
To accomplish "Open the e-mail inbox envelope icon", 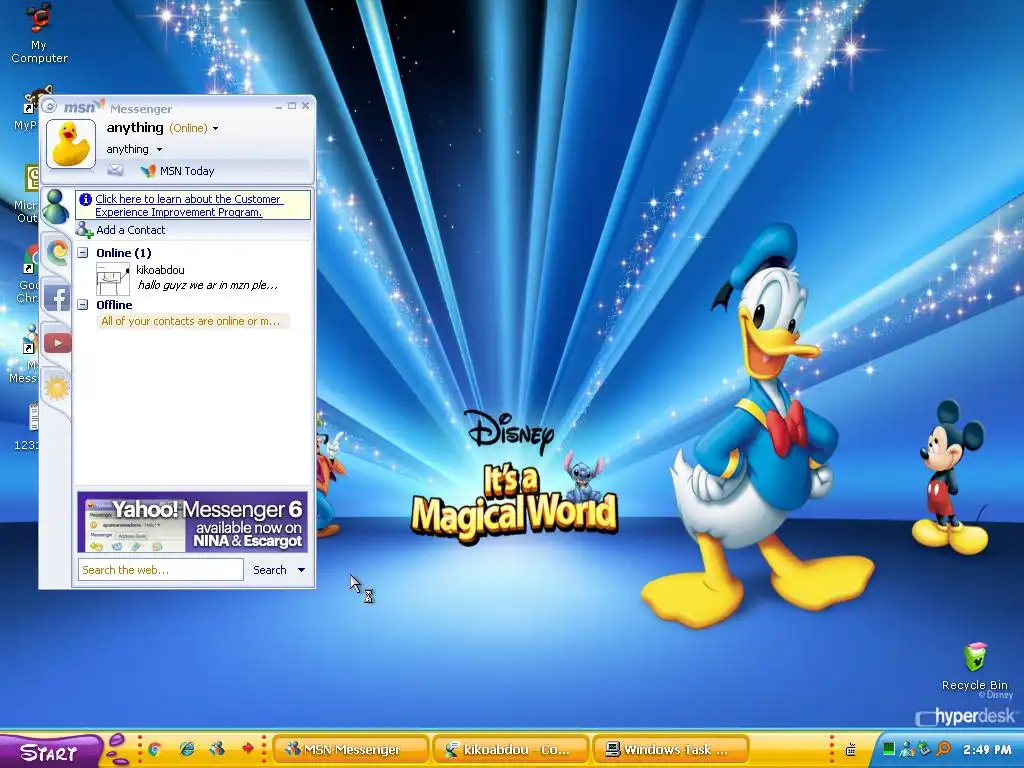I will [115, 170].
